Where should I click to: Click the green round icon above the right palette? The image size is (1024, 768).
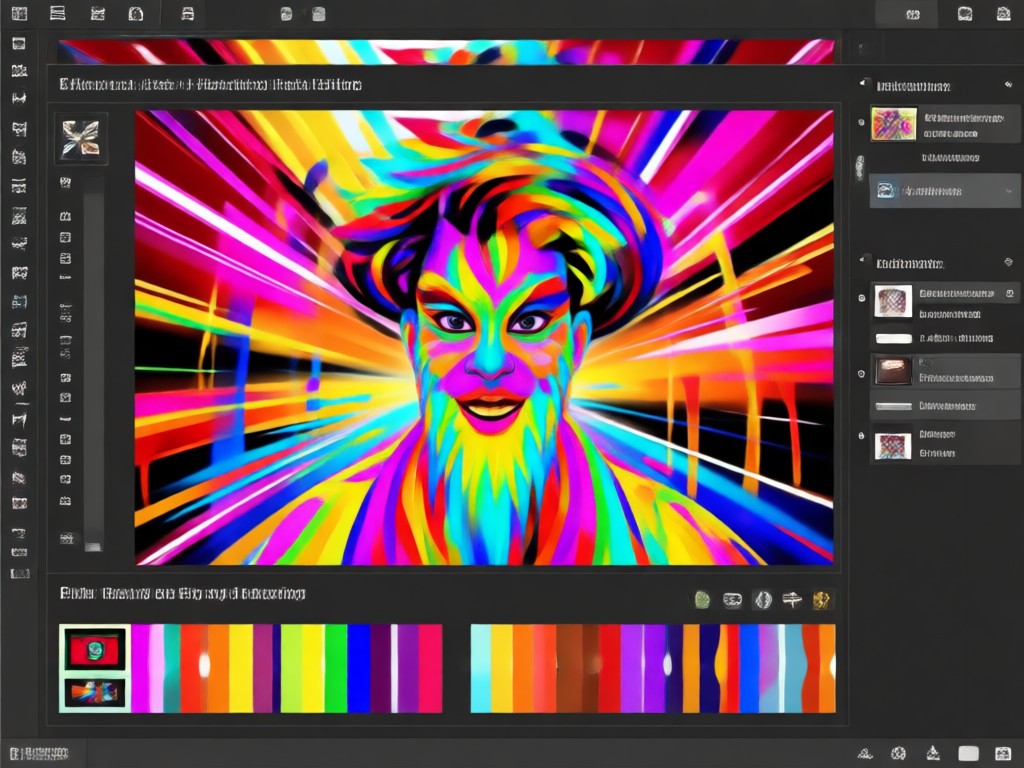702,600
